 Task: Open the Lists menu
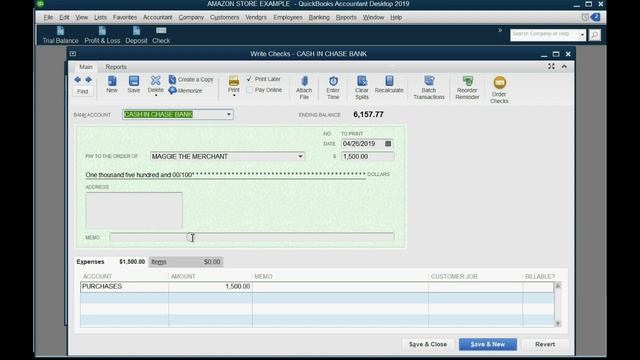(100, 17)
